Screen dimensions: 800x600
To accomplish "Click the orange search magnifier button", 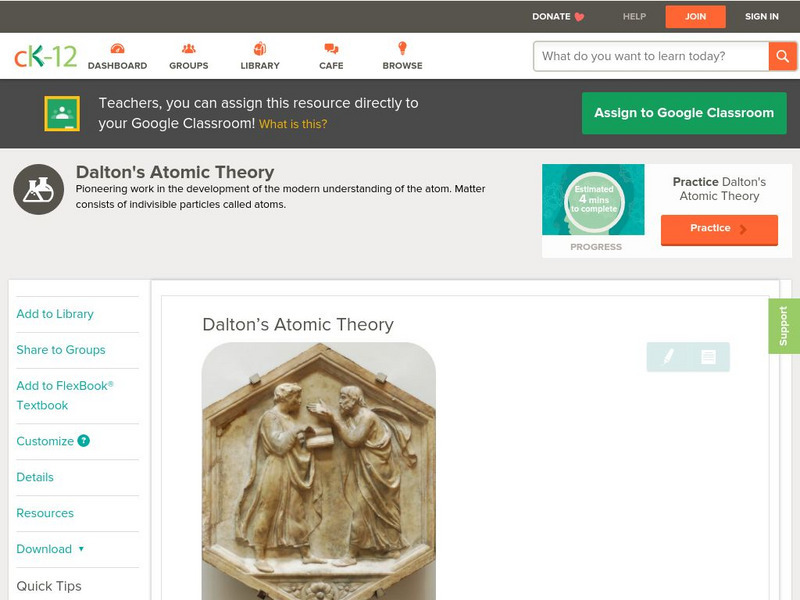I will point(782,56).
